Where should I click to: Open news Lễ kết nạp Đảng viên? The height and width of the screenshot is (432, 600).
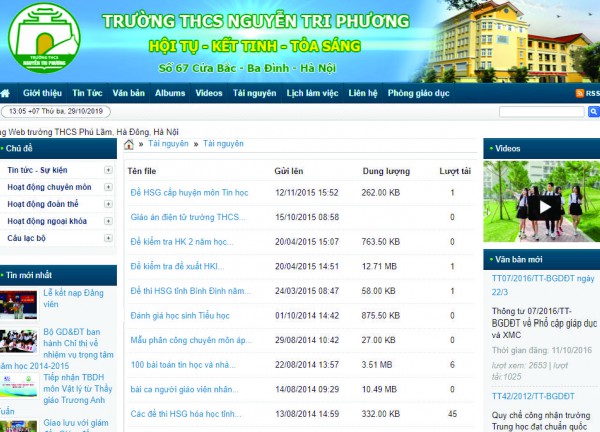click(x=73, y=298)
